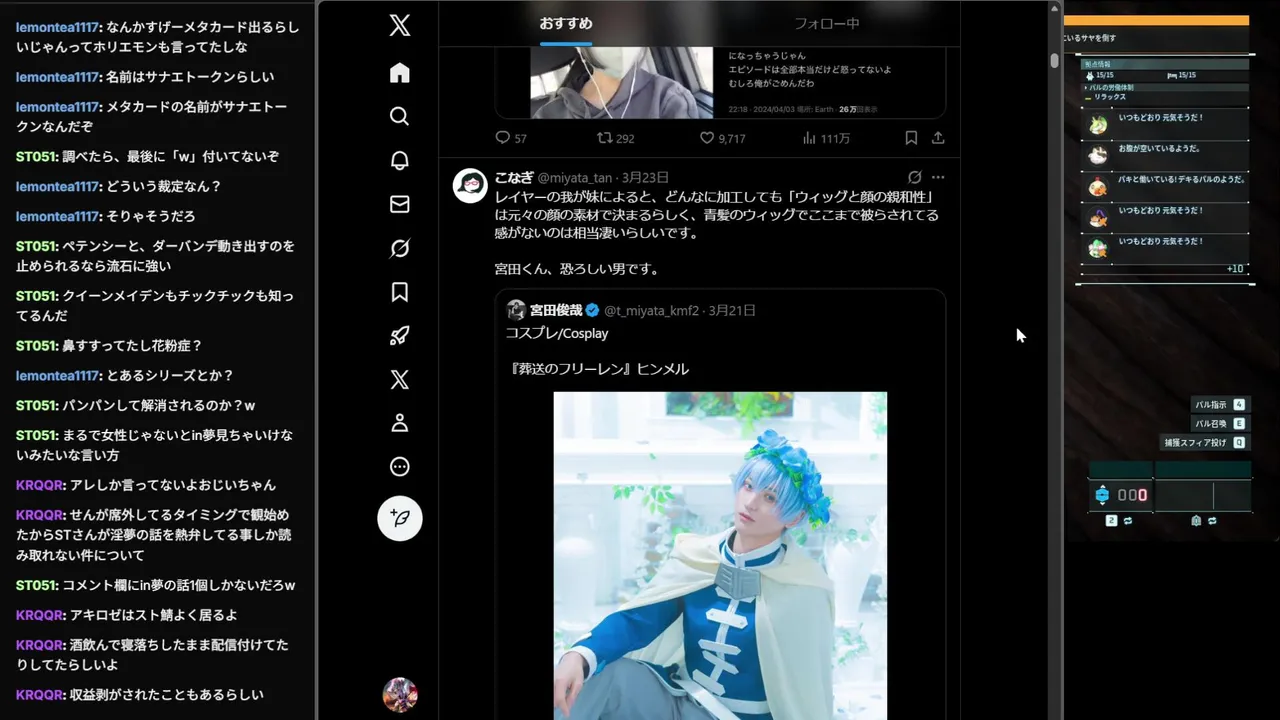
Task: Bookmark the post with 111万 views
Action: click(911, 138)
